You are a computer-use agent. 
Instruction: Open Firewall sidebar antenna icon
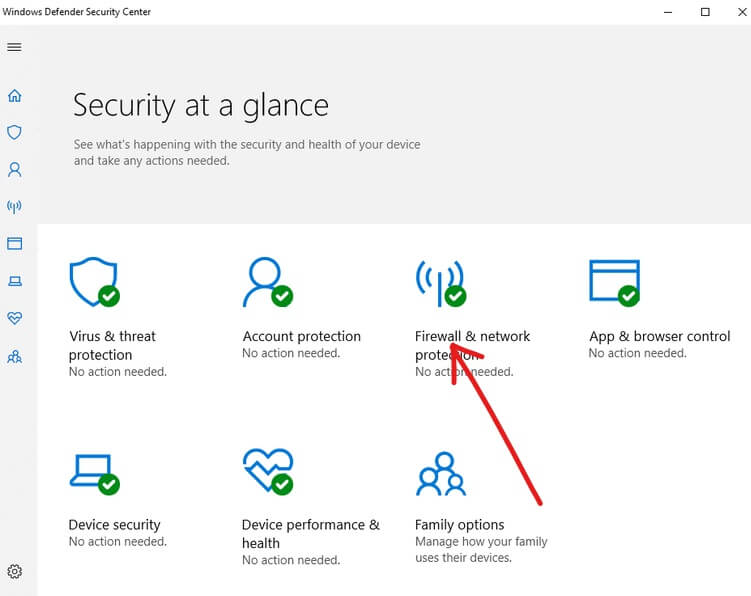pos(14,207)
